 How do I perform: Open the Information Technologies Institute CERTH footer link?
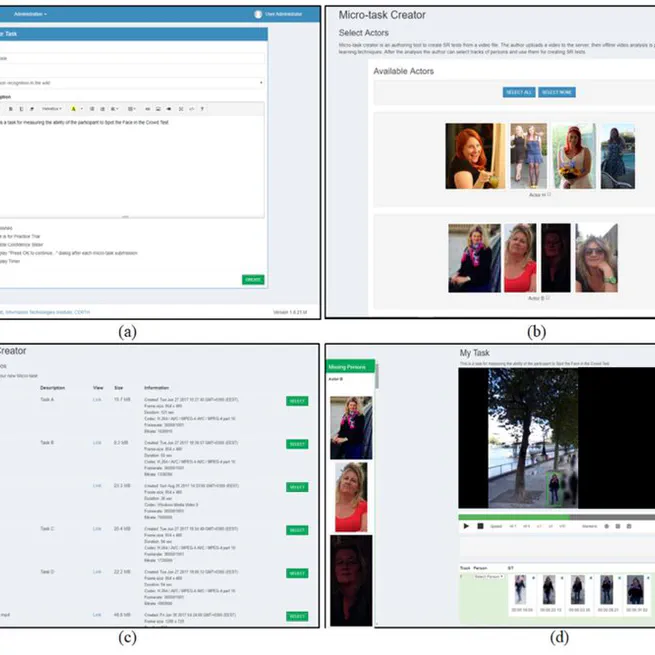45,312
